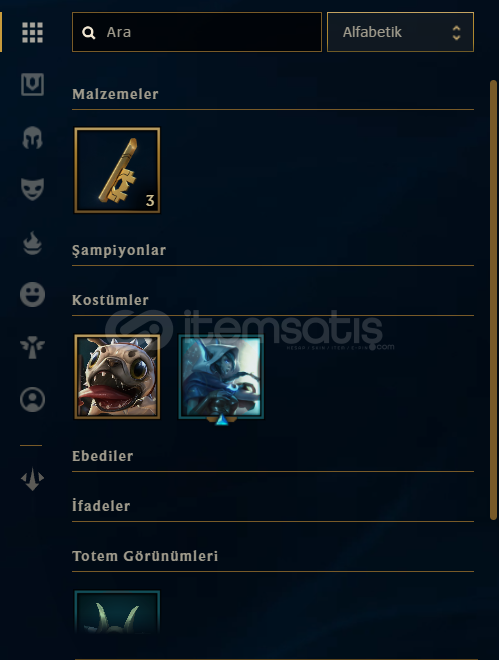Image resolution: width=499 pixels, height=660 pixels.
Task: Select the hooded blue skin shard thumbnail
Action: (x=221, y=377)
